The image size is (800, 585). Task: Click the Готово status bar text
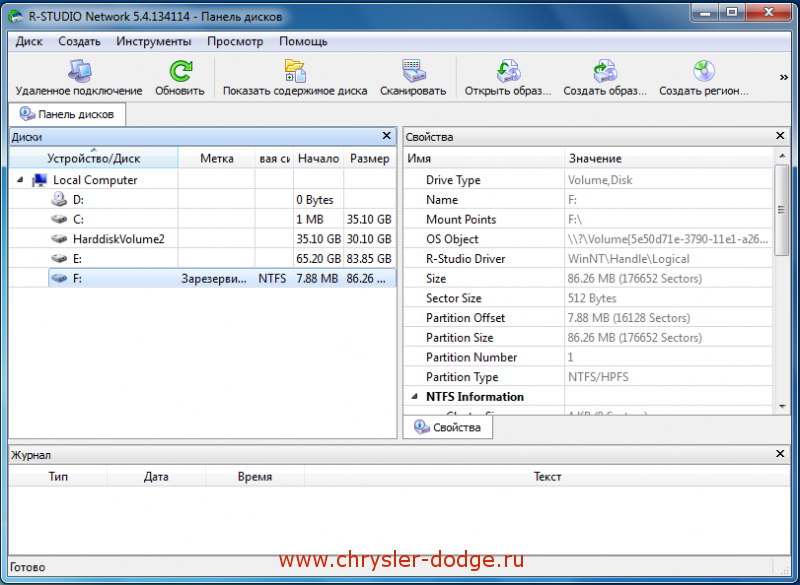28,567
